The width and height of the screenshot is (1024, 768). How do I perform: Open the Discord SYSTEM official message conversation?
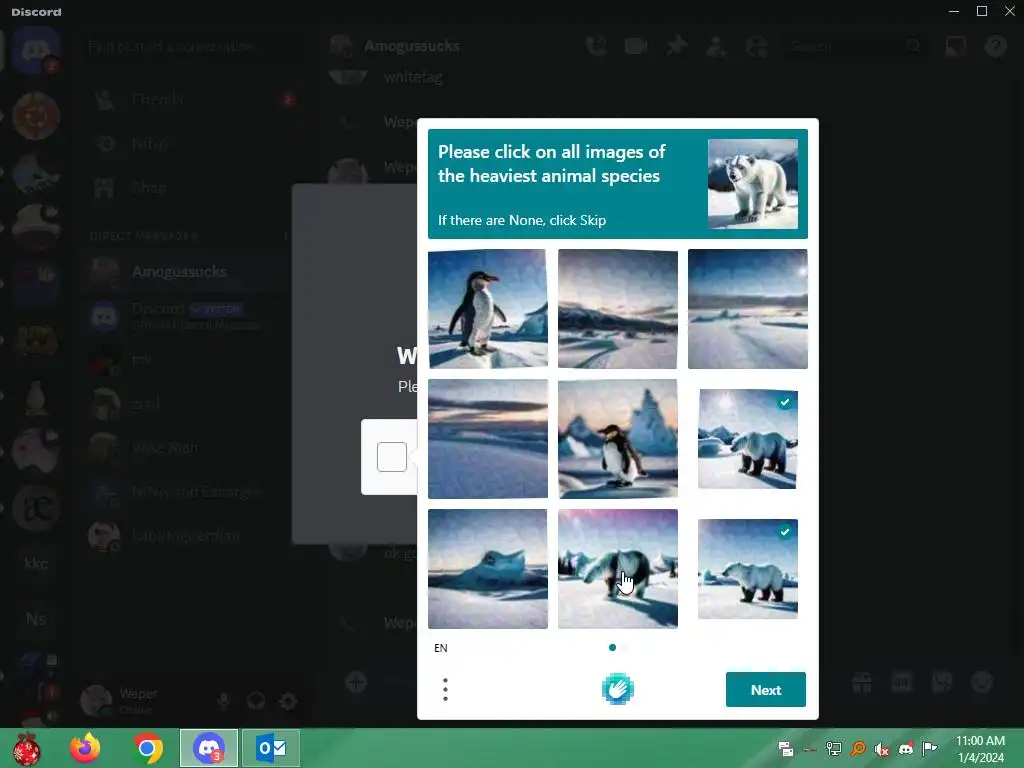pyautogui.click(x=186, y=315)
